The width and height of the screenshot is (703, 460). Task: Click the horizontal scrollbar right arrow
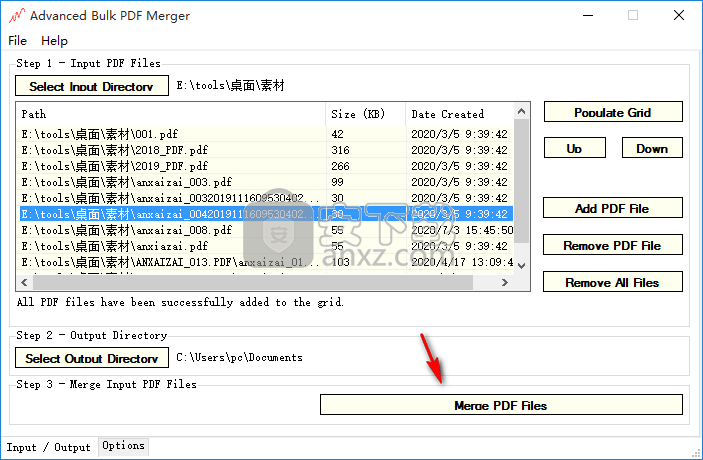tap(505, 282)
